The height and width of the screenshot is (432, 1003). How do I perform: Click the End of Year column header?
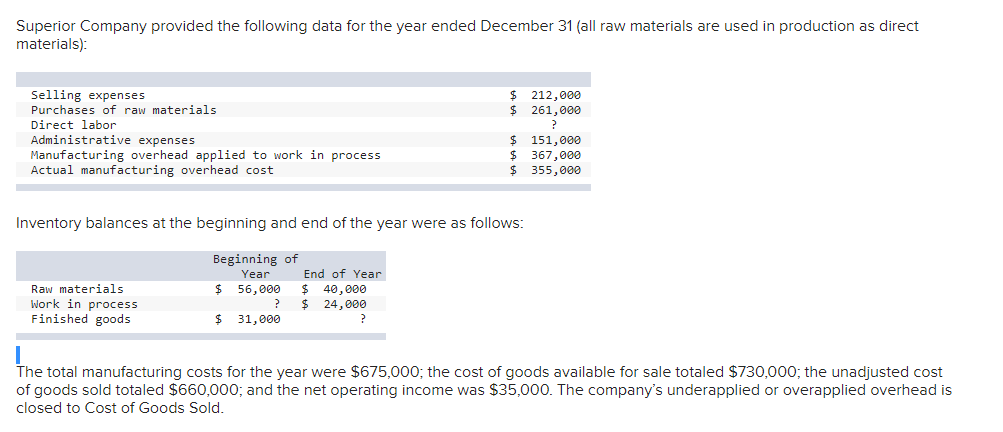pyautogui.click(x=342, y=274)
